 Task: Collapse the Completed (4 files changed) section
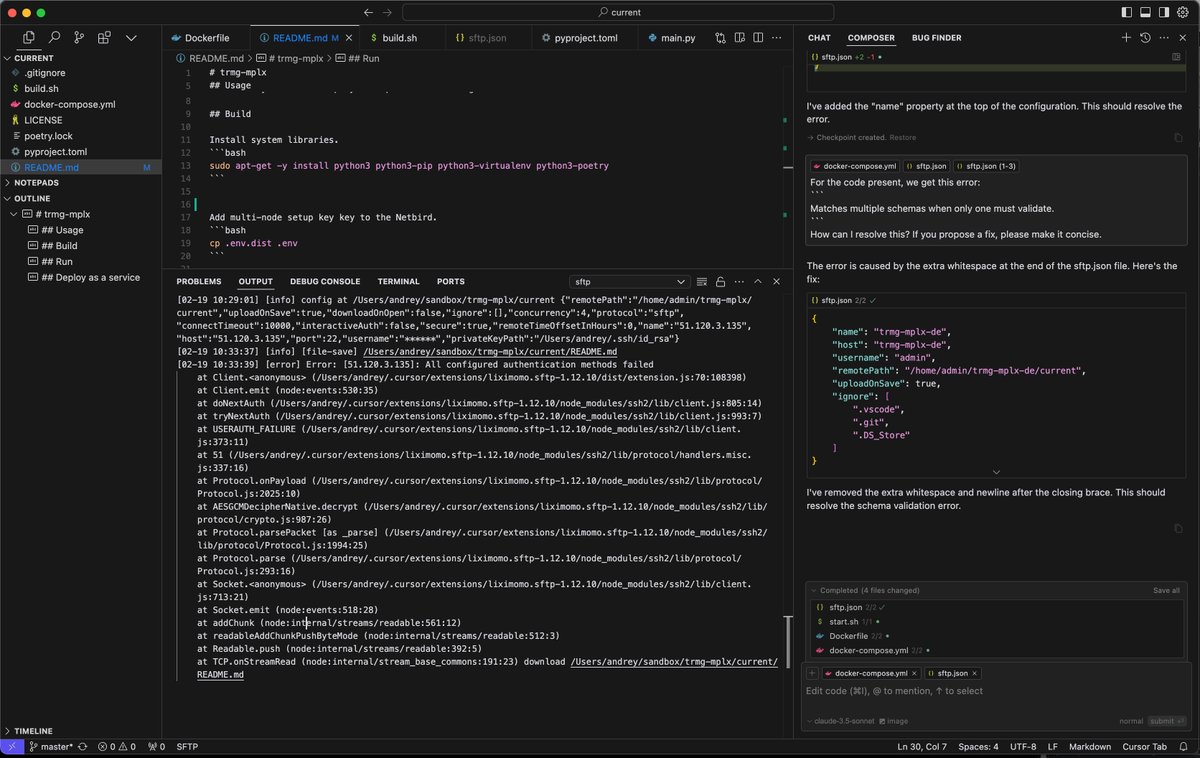[813, 591]
